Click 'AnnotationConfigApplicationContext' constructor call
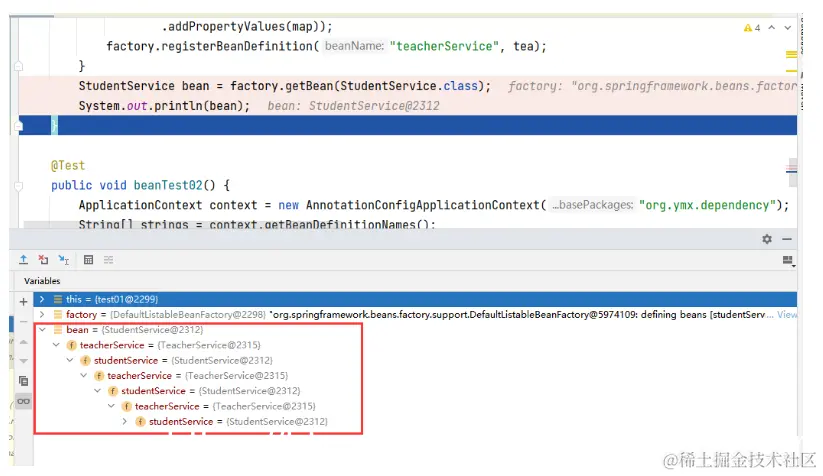 (423, 205)
